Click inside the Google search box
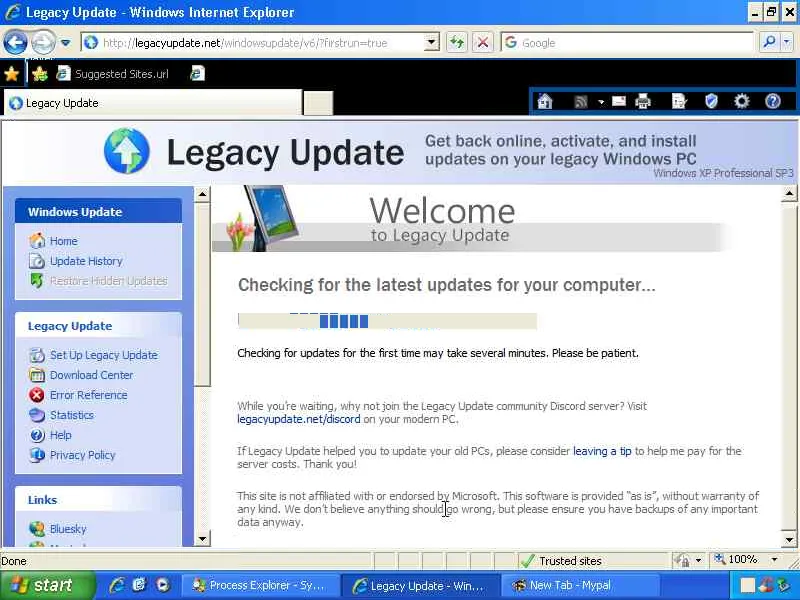 click(x=628, y=43)
